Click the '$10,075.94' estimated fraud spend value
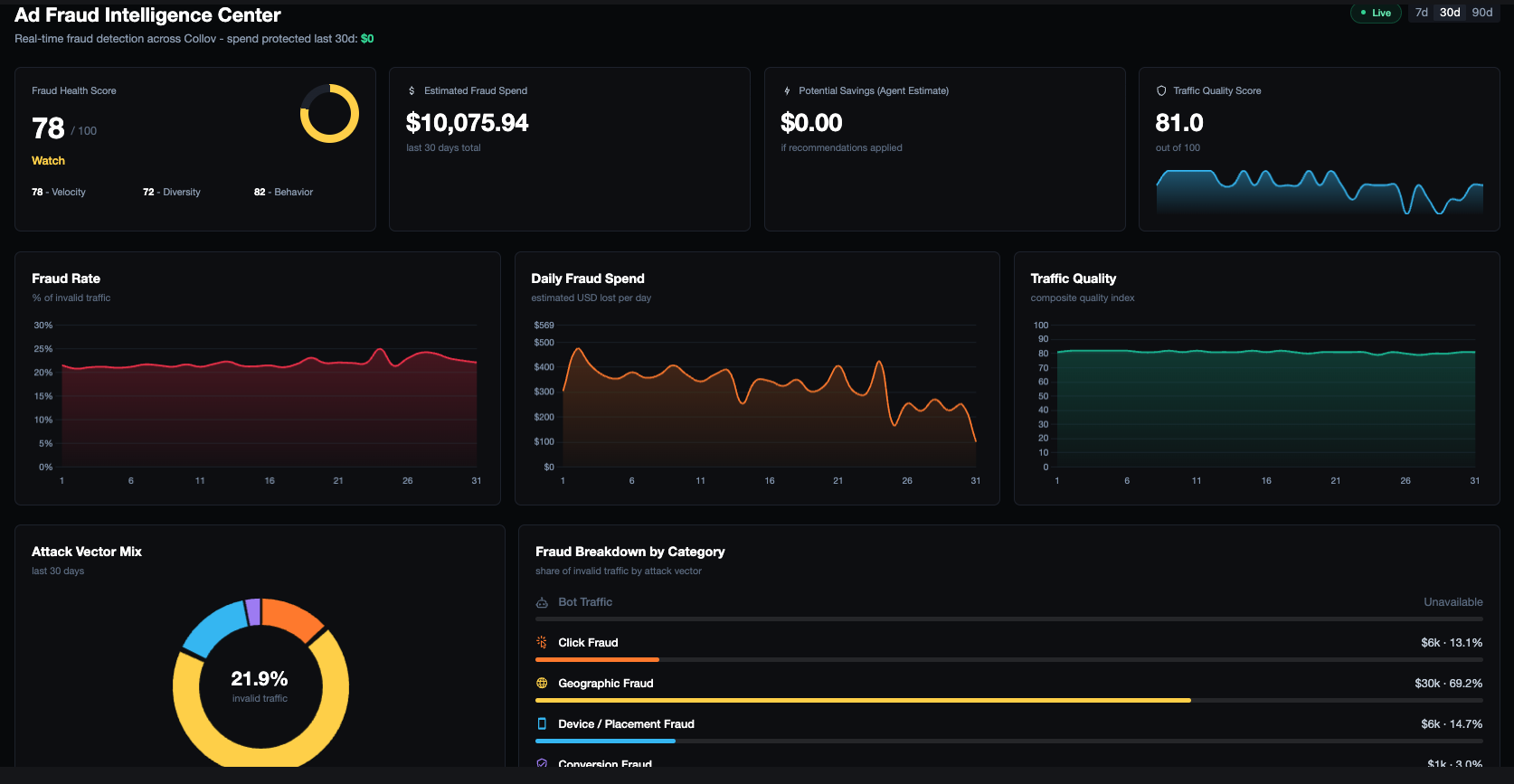The width and height of the screenshot is (1514, 784). [467, 123]
